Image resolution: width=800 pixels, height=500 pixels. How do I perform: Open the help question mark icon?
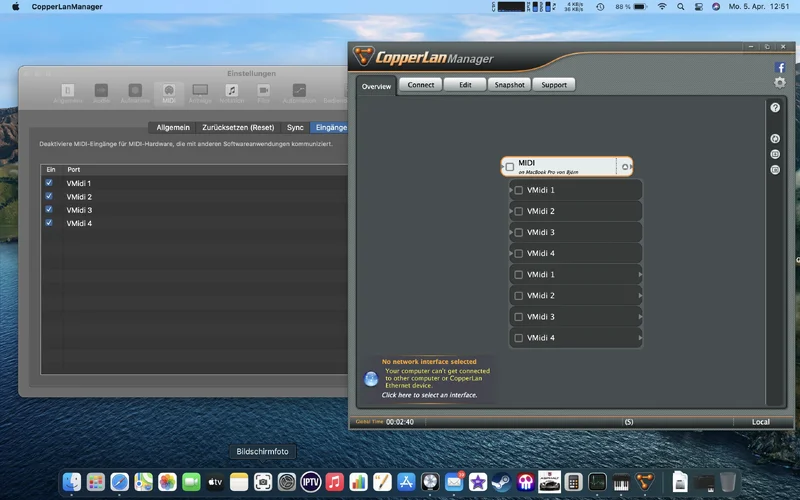tap(775, 108)
